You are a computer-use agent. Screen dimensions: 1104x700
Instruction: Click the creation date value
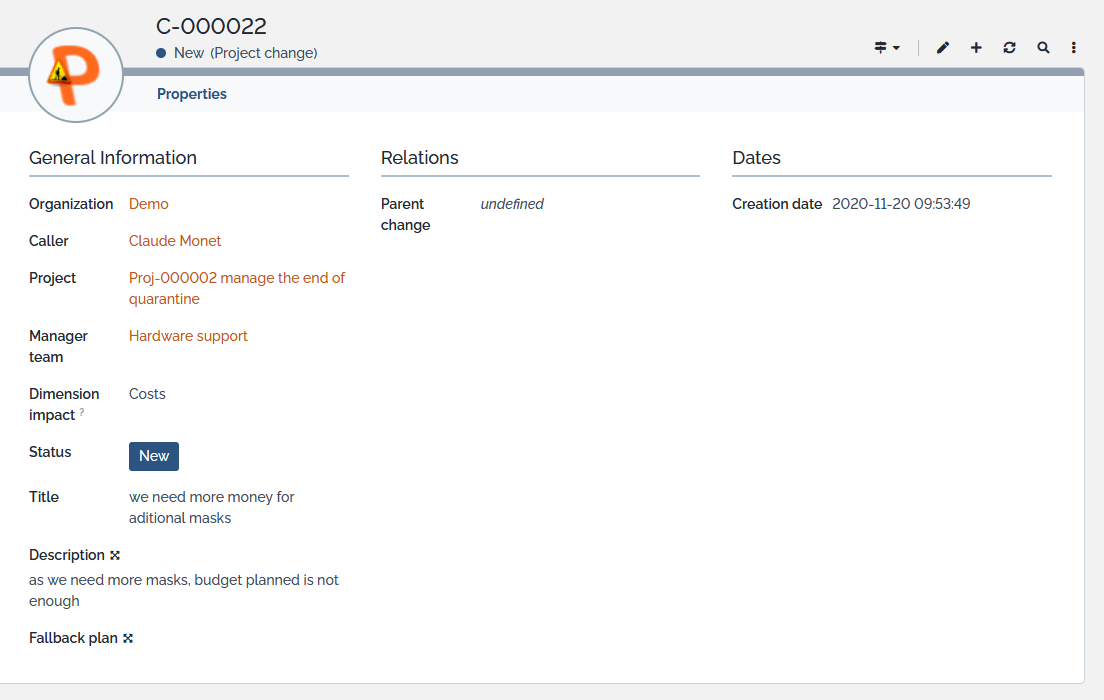901,204
